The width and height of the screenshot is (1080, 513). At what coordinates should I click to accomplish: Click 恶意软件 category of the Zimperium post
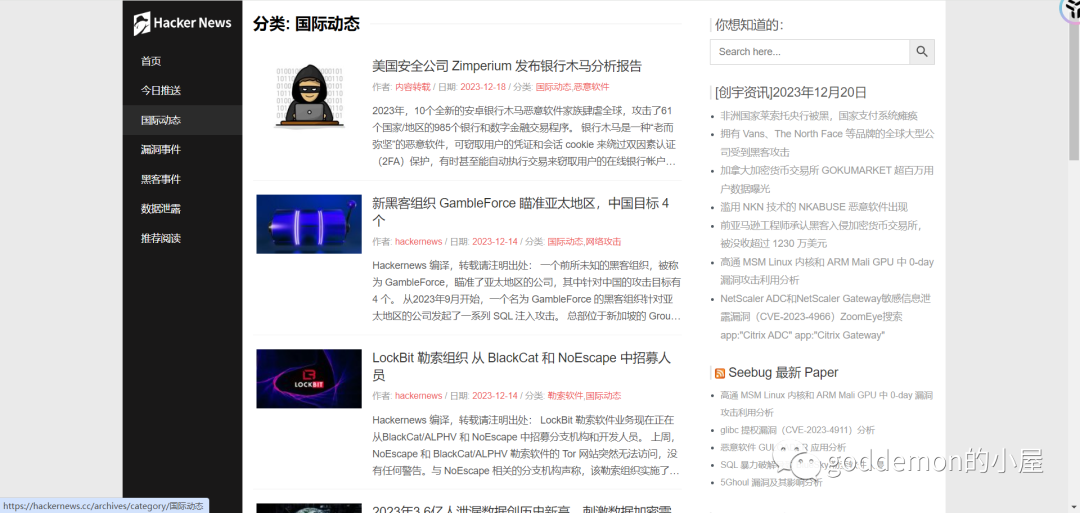pos(592,87)
